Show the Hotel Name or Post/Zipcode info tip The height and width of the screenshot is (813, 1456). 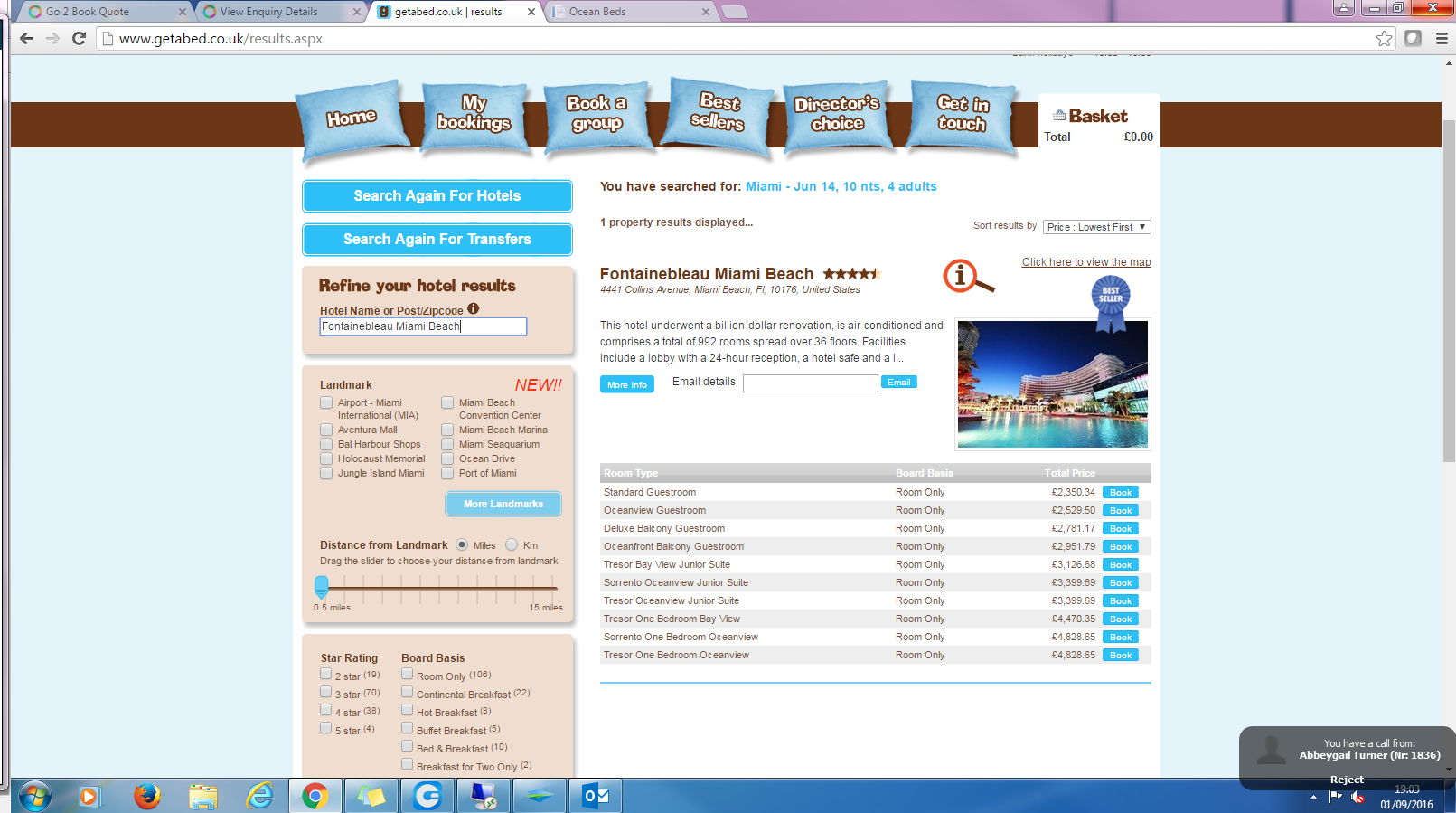tap(473, 309)
